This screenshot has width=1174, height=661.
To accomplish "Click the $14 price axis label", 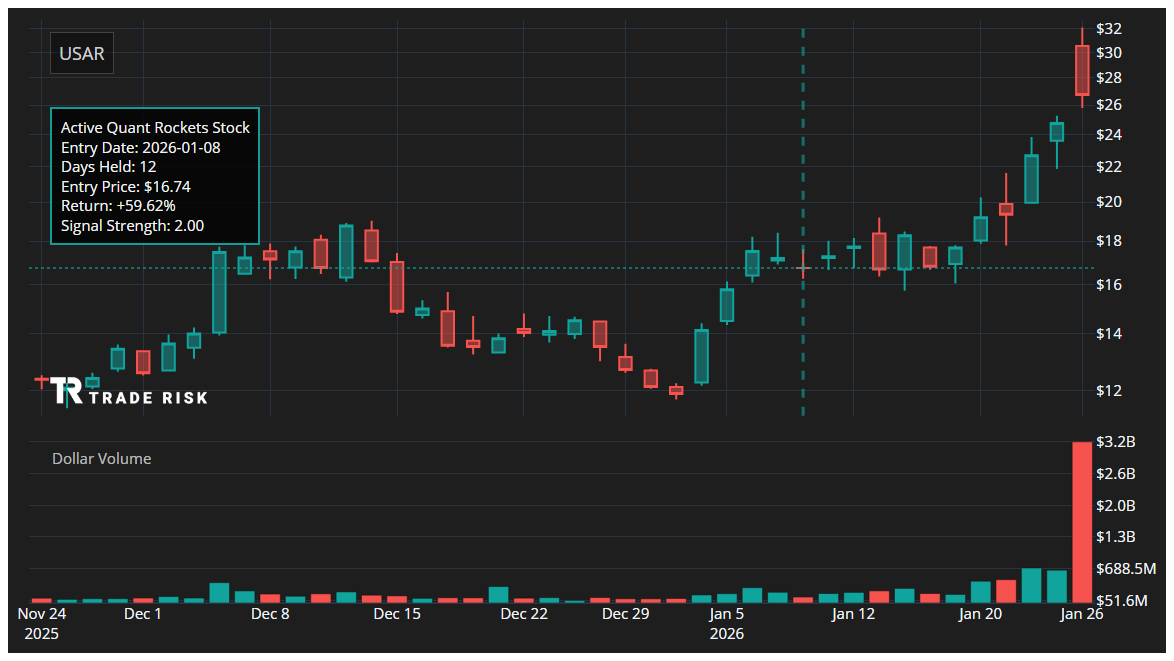I will (1109, 334).
